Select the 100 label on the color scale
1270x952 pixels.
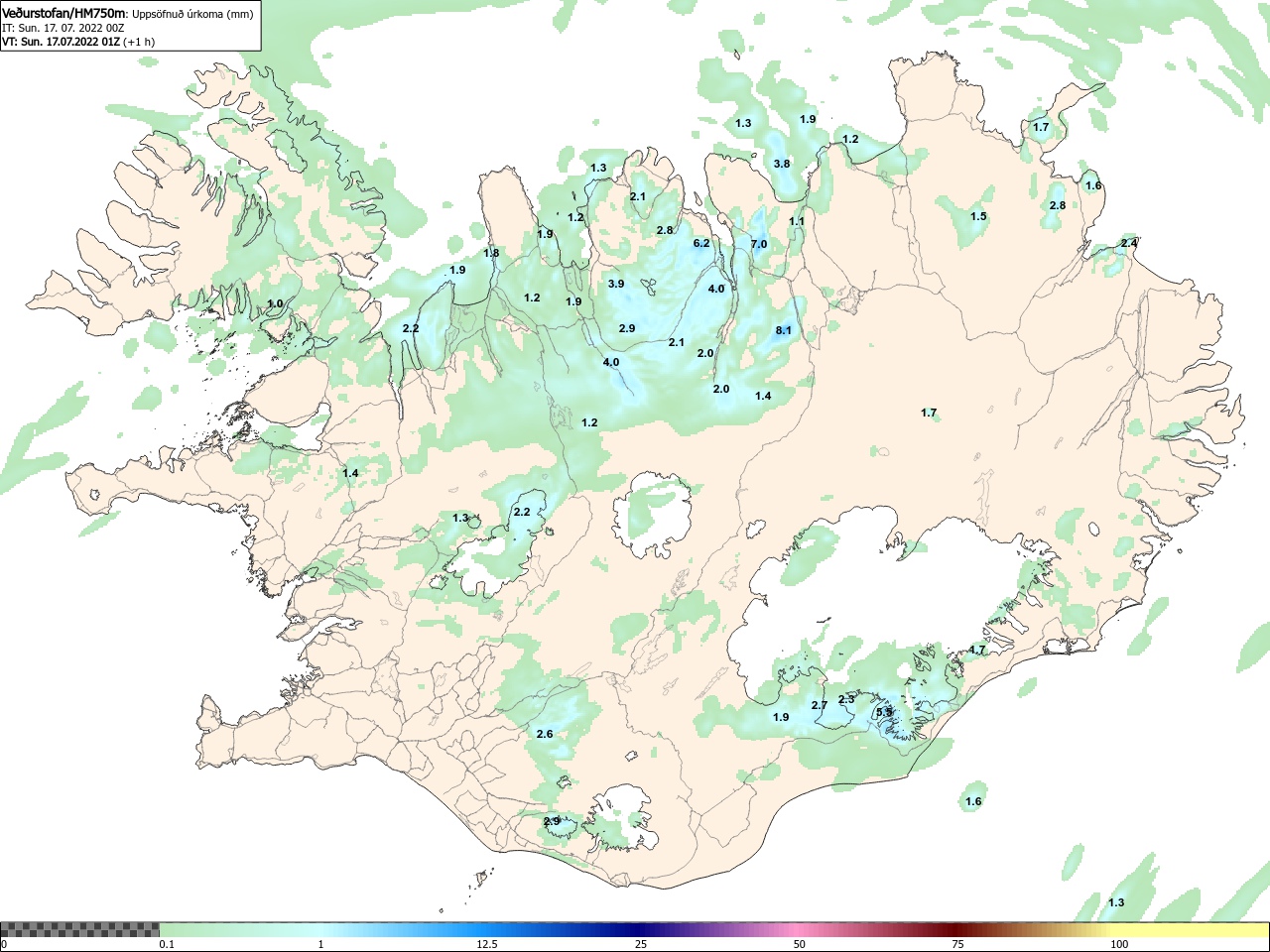[x=1119, y=944]
